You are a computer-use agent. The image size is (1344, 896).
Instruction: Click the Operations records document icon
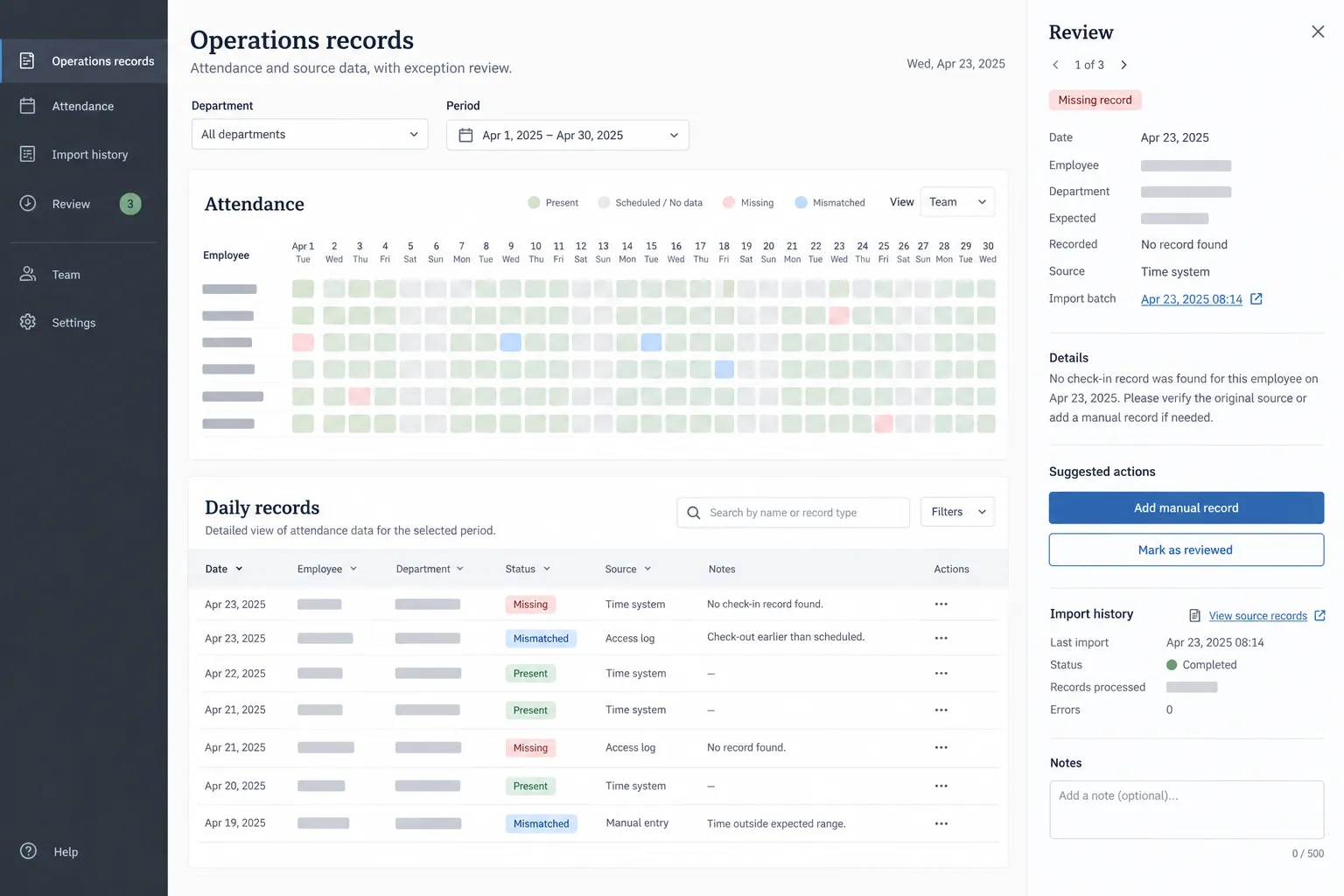point(27,61)
